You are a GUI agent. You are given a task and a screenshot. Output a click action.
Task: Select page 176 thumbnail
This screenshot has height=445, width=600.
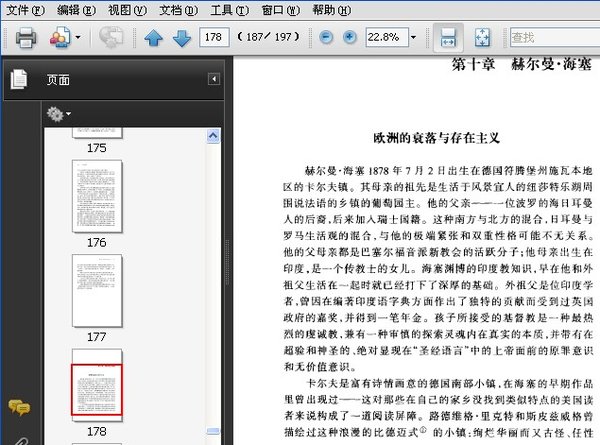pos(97,196)
